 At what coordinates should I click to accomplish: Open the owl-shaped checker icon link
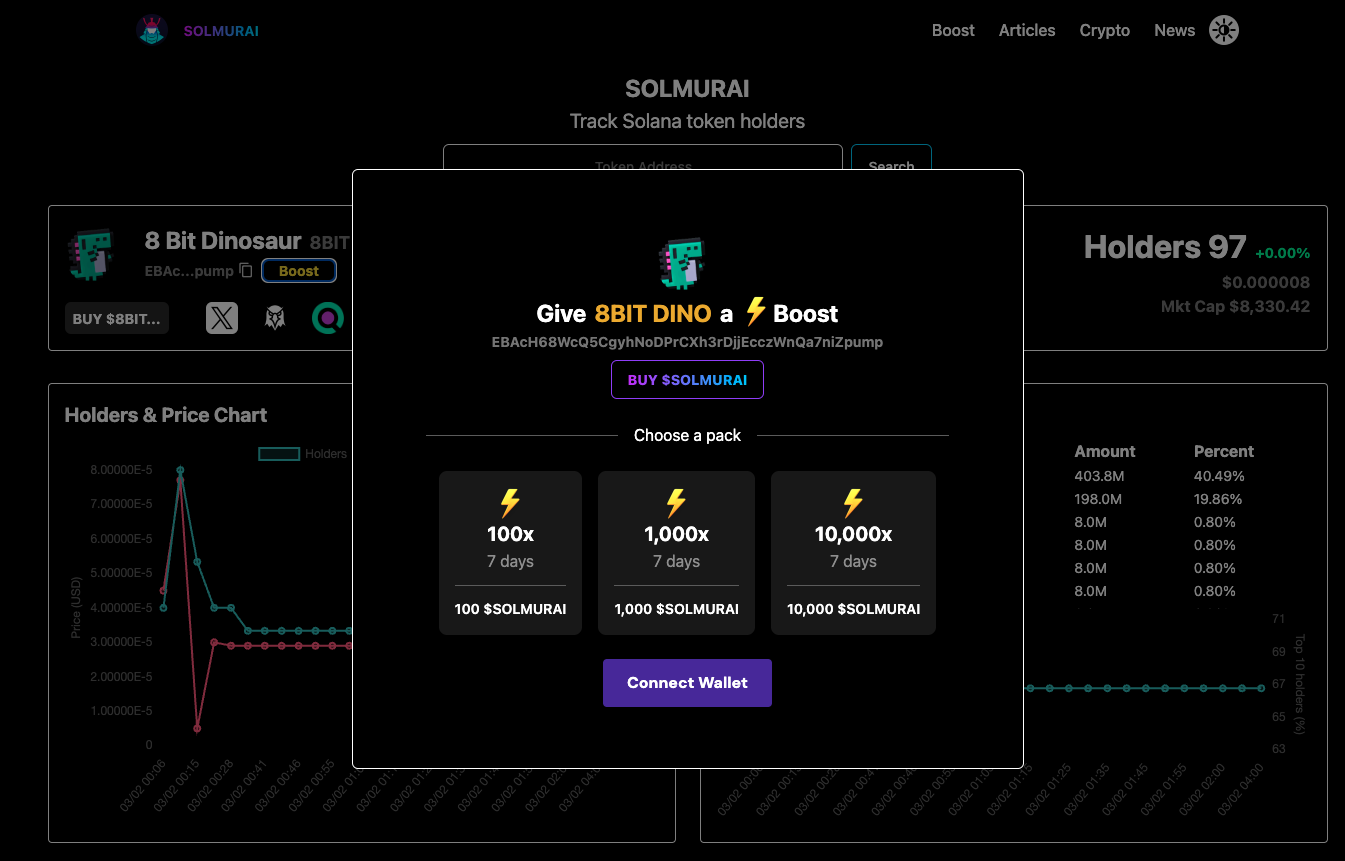click(275, 318)
